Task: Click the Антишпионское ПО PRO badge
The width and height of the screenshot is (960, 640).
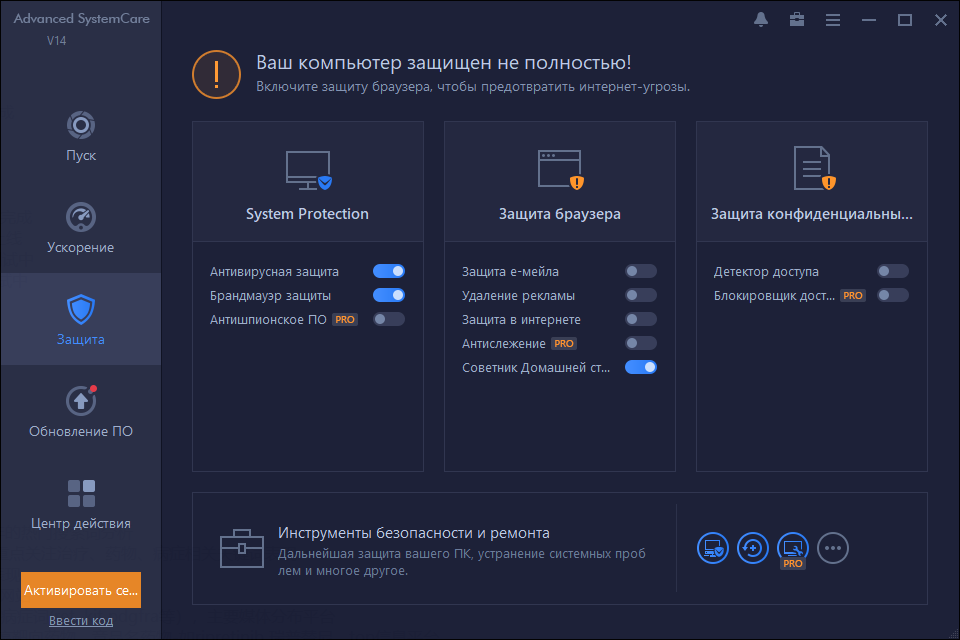Action: coord(345,320)
